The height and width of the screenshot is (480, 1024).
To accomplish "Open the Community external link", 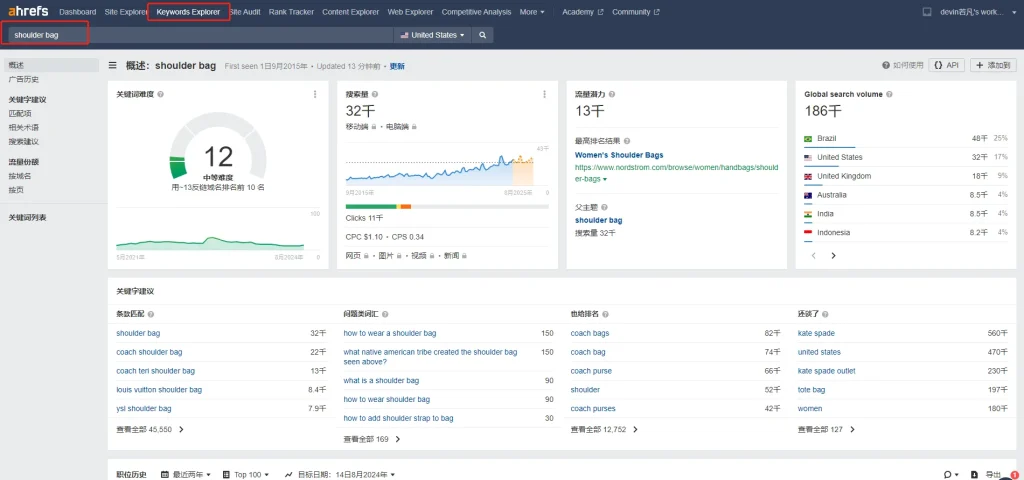I will click(635, 12).
